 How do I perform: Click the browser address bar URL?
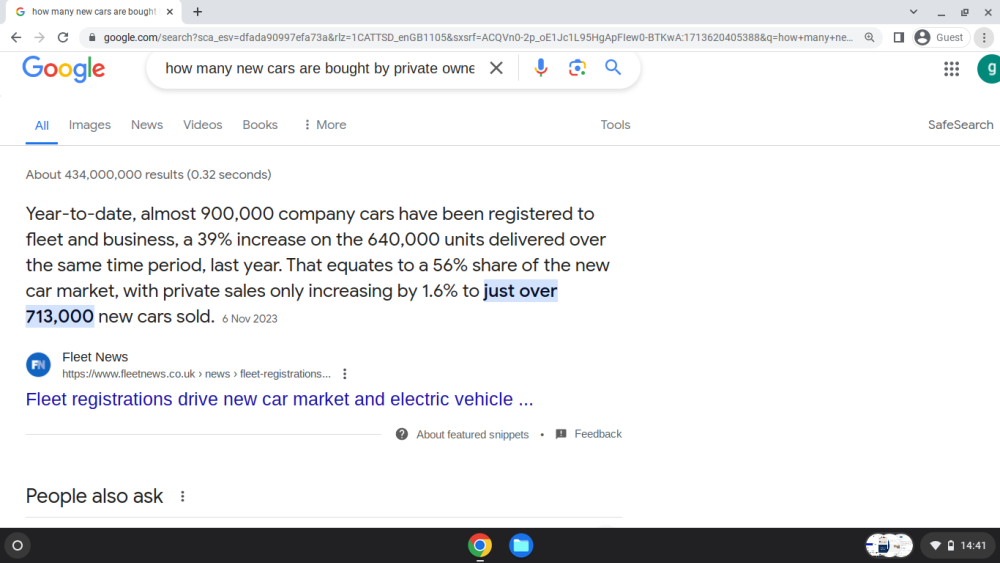478,38
